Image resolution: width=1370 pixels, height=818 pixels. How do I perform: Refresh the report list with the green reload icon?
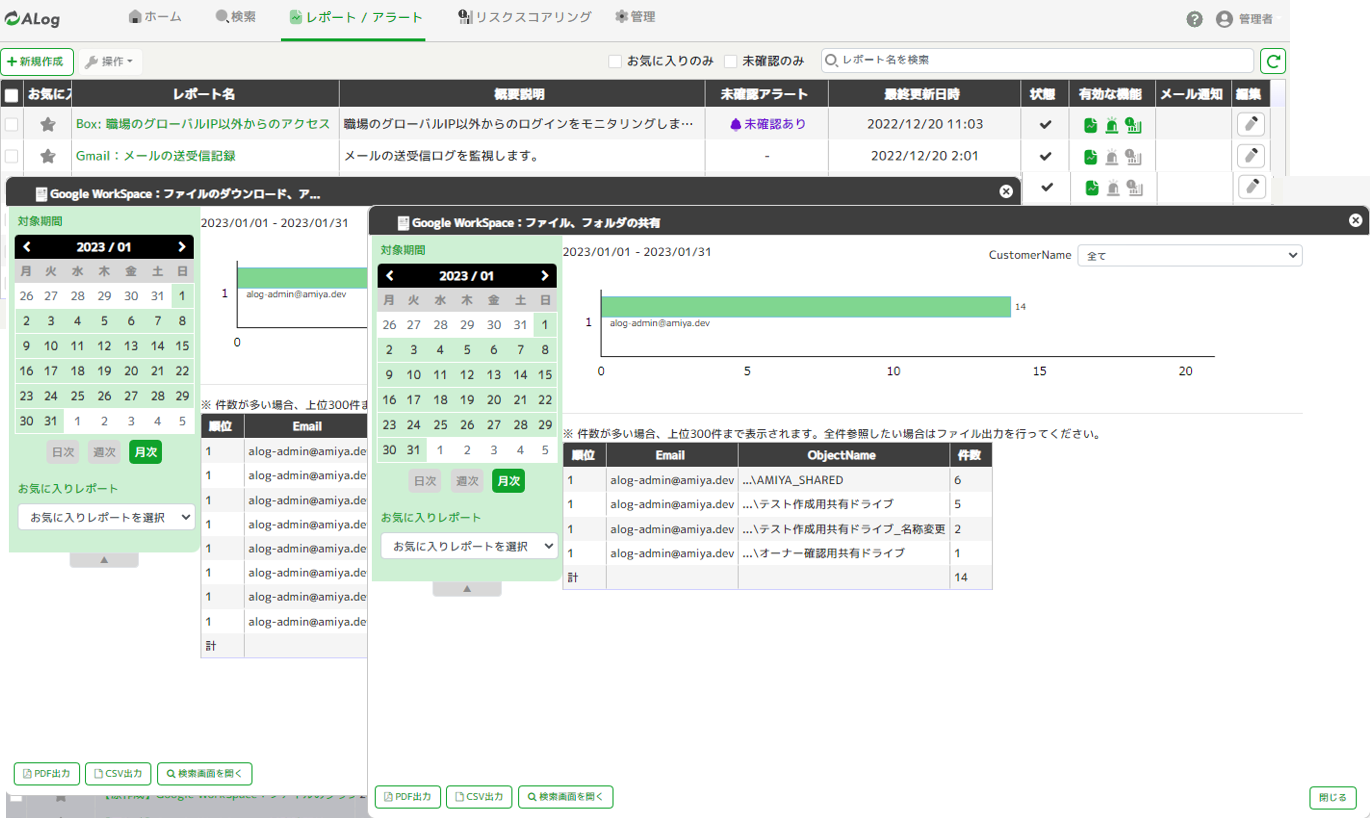point(1273,61)
